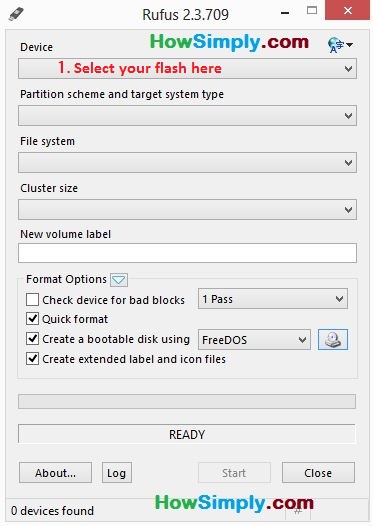Click the empty progress bar
Viewport: 373px width, 526px height.
click(x=187, y=402)
